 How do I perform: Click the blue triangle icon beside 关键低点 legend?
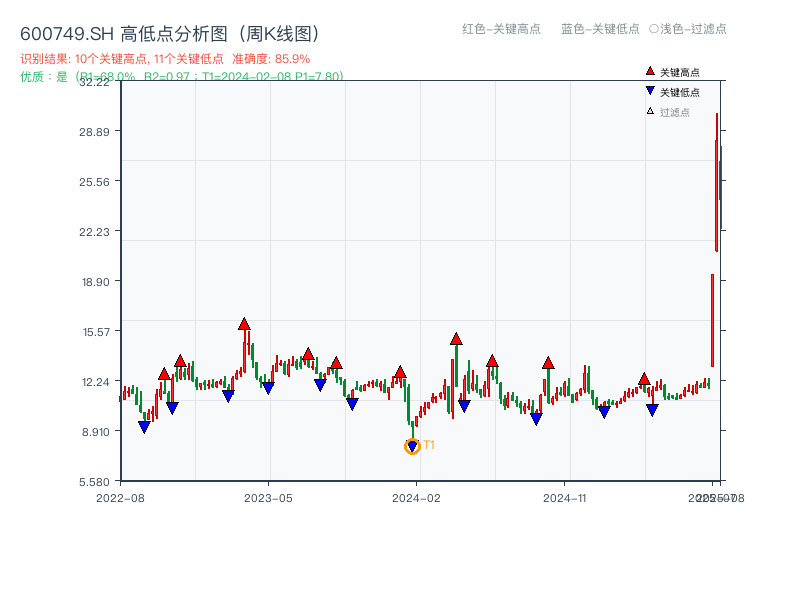(650, 91)
